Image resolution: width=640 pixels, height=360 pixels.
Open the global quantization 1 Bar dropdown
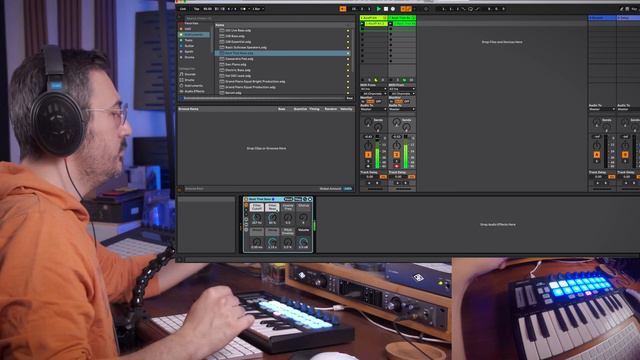click(x=258, y=9)
